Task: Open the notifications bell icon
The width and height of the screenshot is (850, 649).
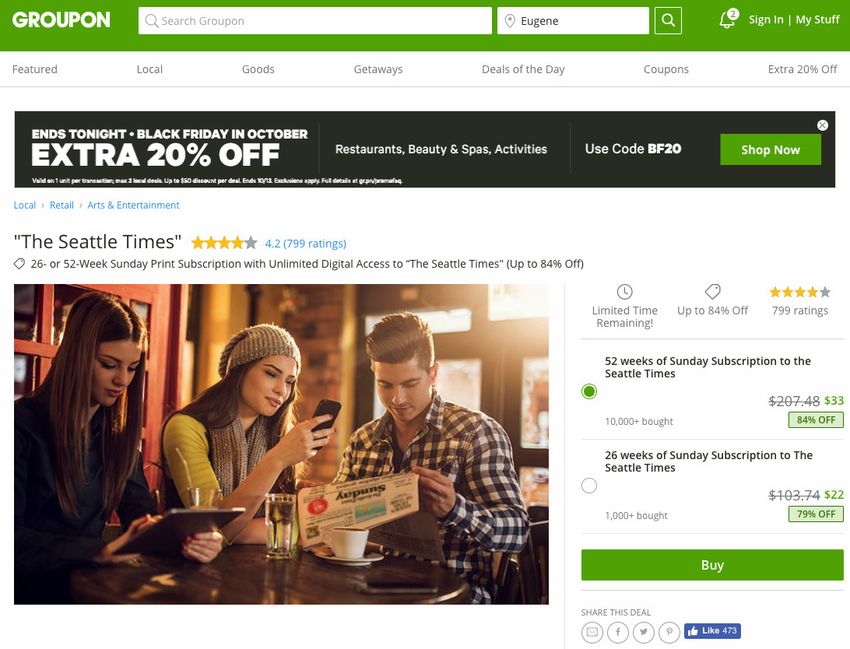Action: 727,20
